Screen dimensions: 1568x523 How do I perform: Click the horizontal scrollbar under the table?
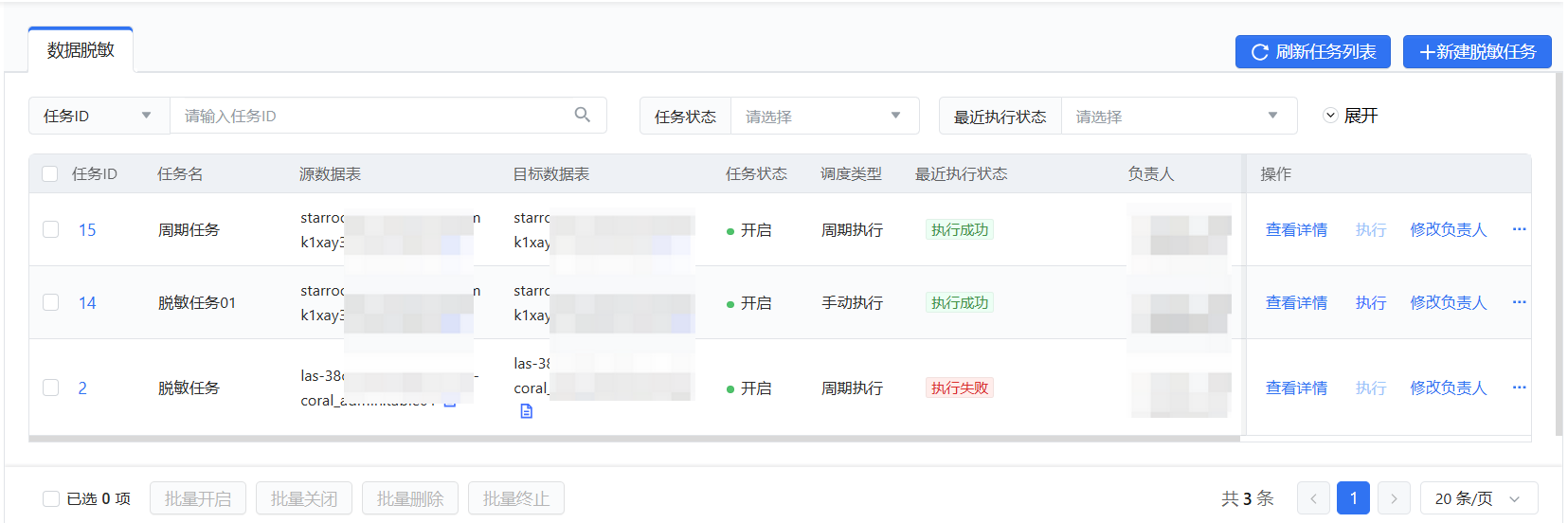click(x=633, y=439)
